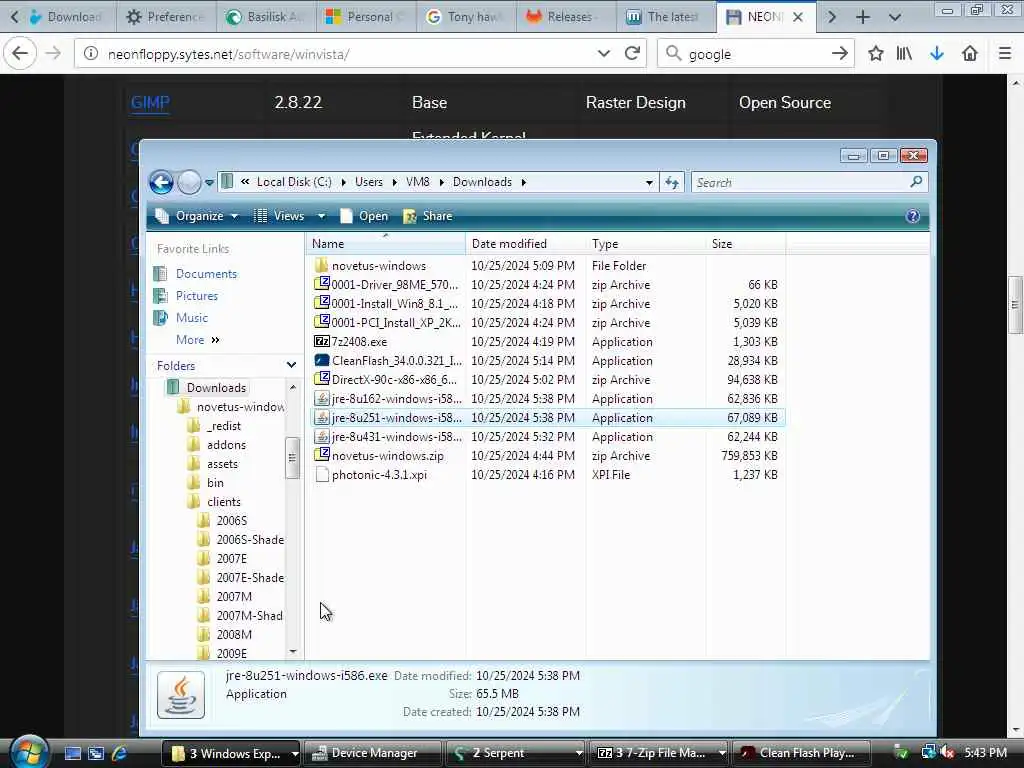The image size is (1024, 768).
Task: Sort by the Size column header
Action: click(x=746, y=244)
